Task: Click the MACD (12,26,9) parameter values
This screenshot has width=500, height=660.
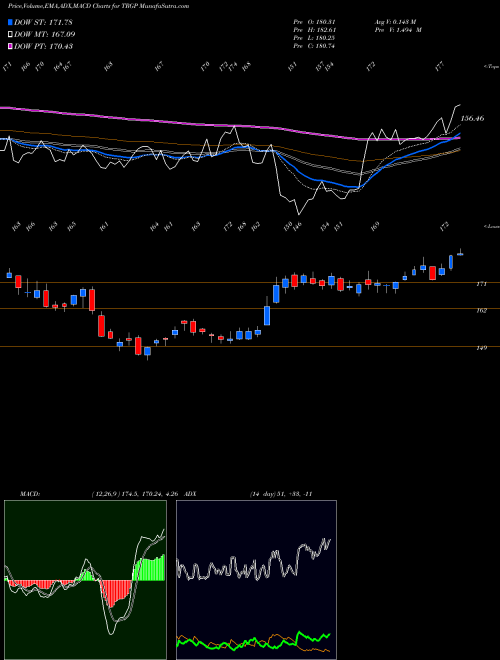Action: pos(136,494)
